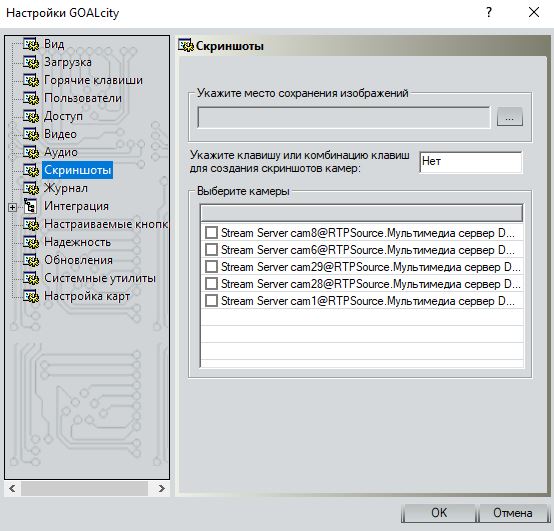Click the Скриншоты panel header icon
Viewport: 554px width, 531px height.
coord(186,46)
